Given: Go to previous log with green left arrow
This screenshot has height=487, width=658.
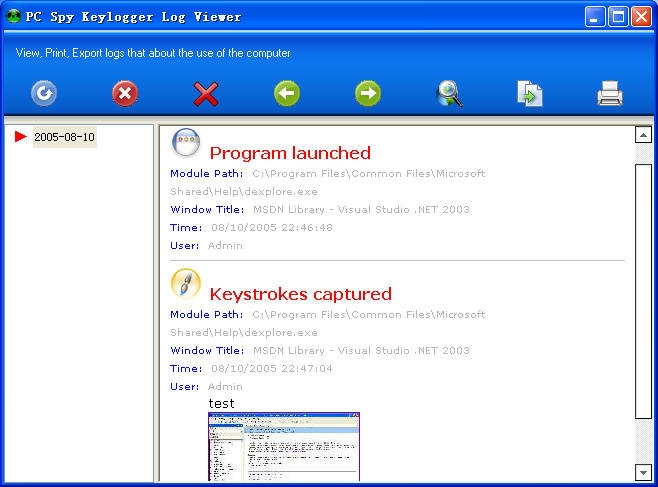Looking at the screenshot, I should [287, 94].
